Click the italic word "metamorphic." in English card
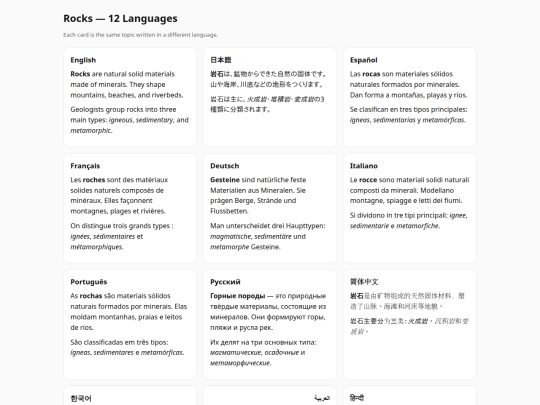540x405 pixels. tap(91, 131)
